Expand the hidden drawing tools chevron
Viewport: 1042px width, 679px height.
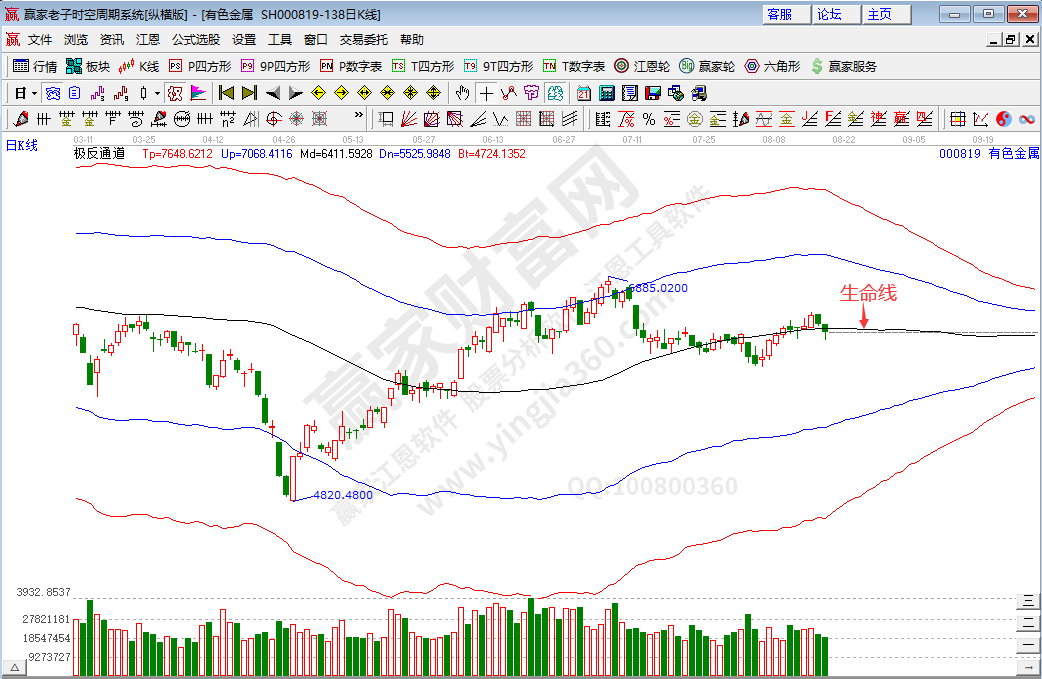pos(359,116)
